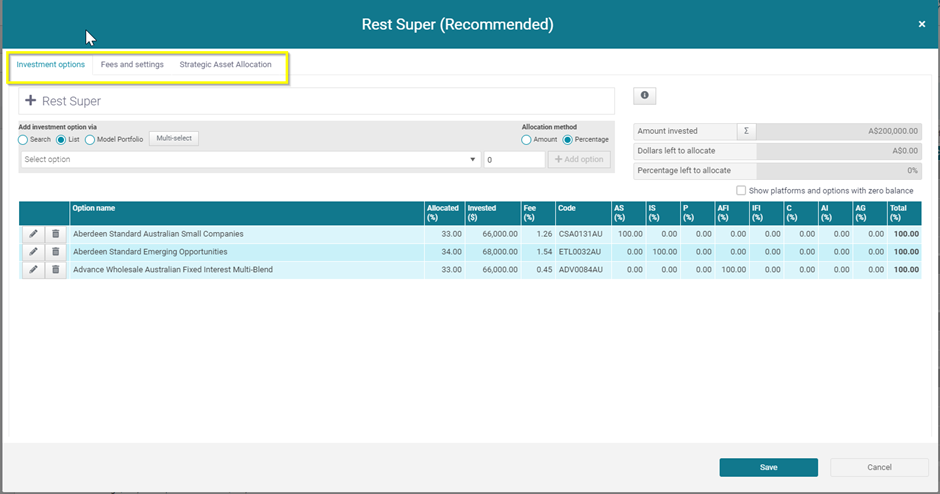
Task: Select Advance Wholesale Australian Fixed Interest Multi-Blend name
Action: point(173,270)
